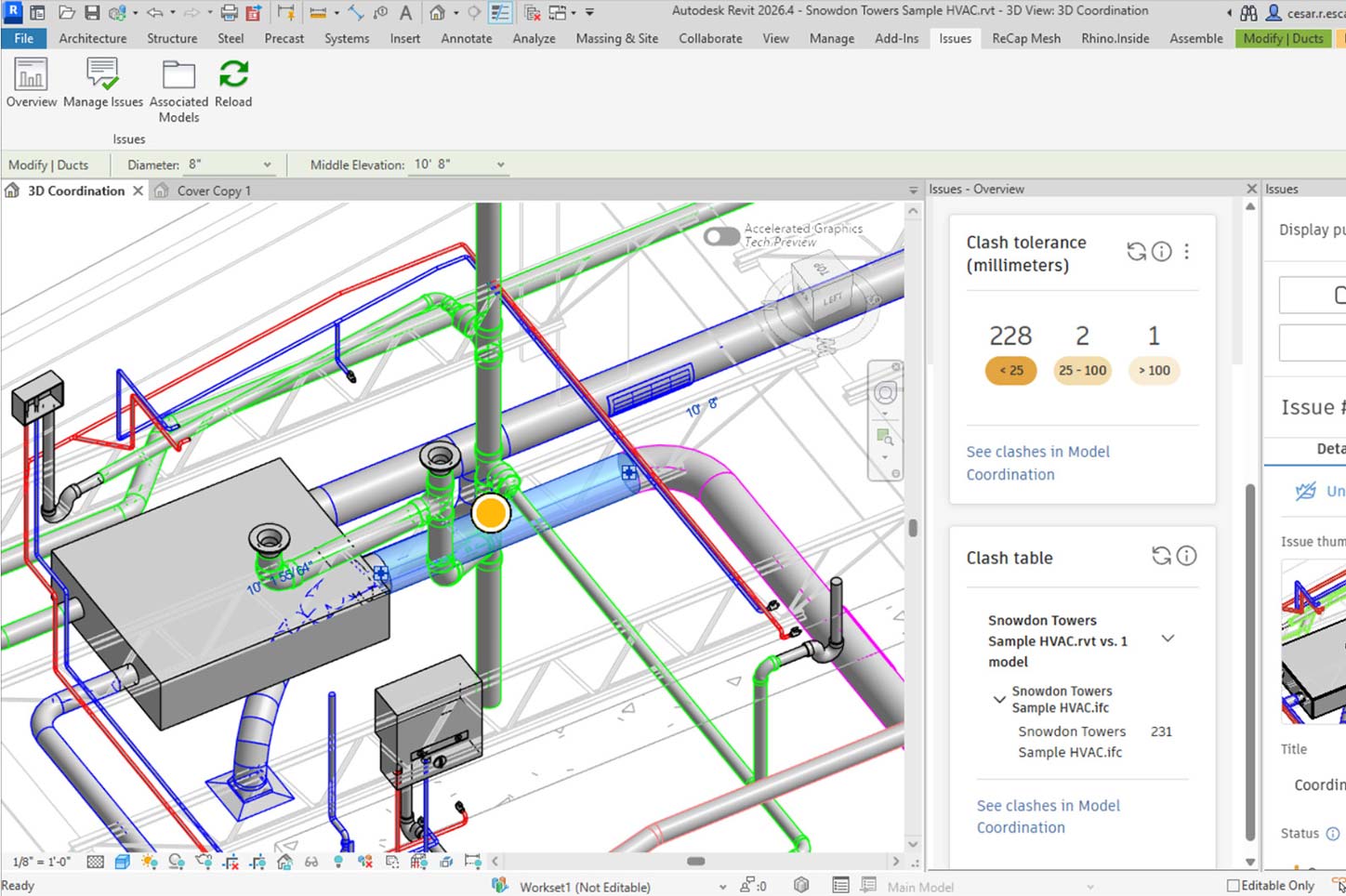
Task: Open the Customize Quick Access Toolbar dropdown
Action: [x=589, y=13]
